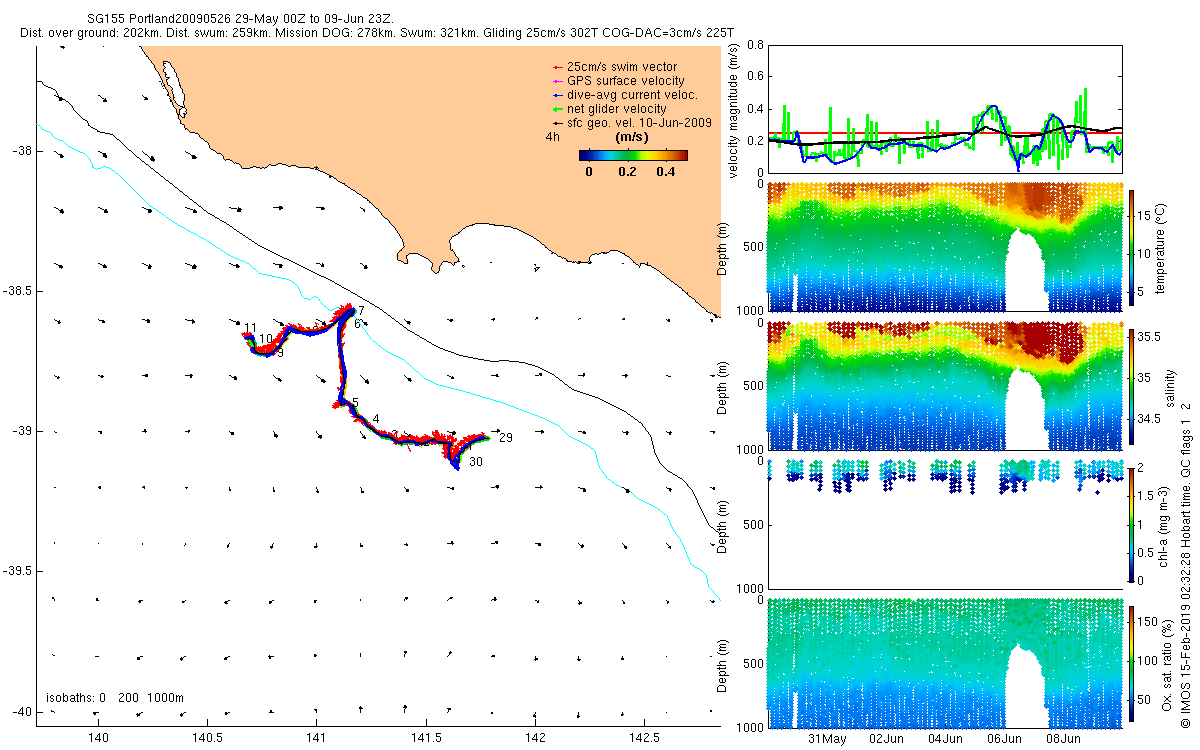Click waypoint label '11' on the glider track
The height and width of the screenshot is (750, 1200).
250,328
